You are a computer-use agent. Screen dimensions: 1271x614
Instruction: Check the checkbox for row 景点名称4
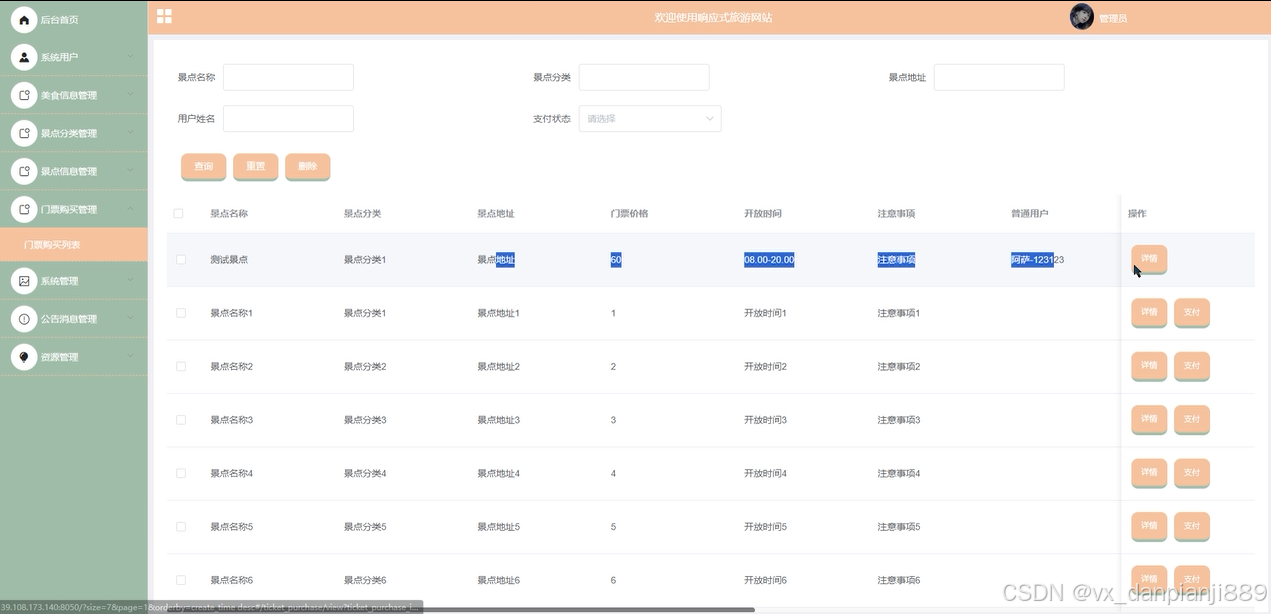pyautogui.click(x=181, y=473)
